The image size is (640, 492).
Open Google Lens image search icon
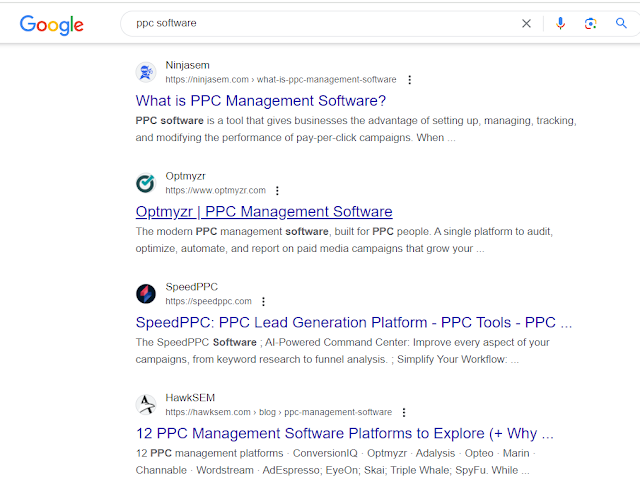[591, 24]
